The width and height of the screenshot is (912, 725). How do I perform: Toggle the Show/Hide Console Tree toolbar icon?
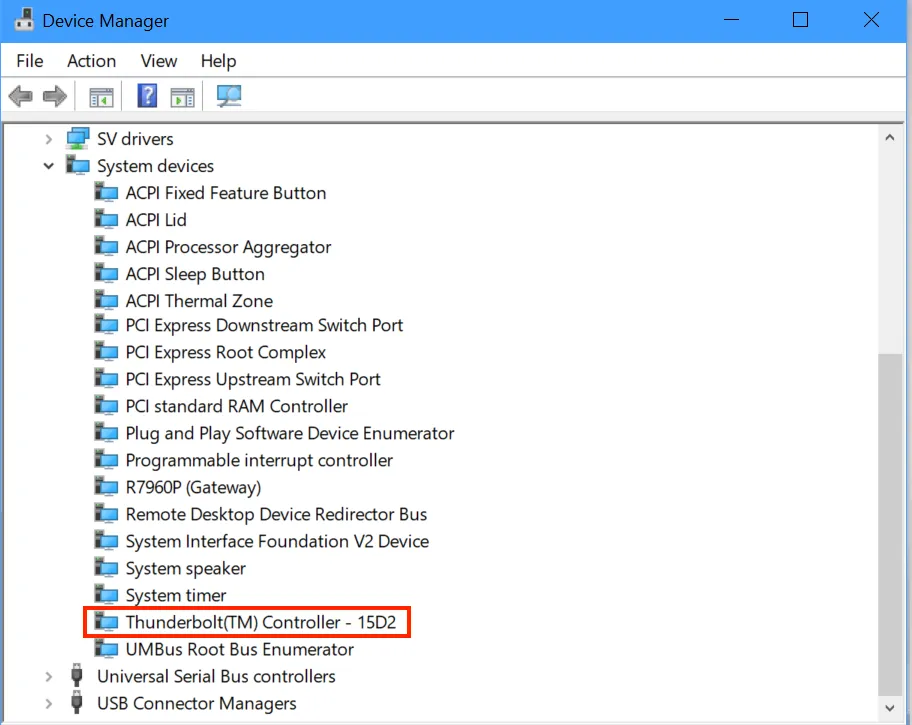coord(101,96)
